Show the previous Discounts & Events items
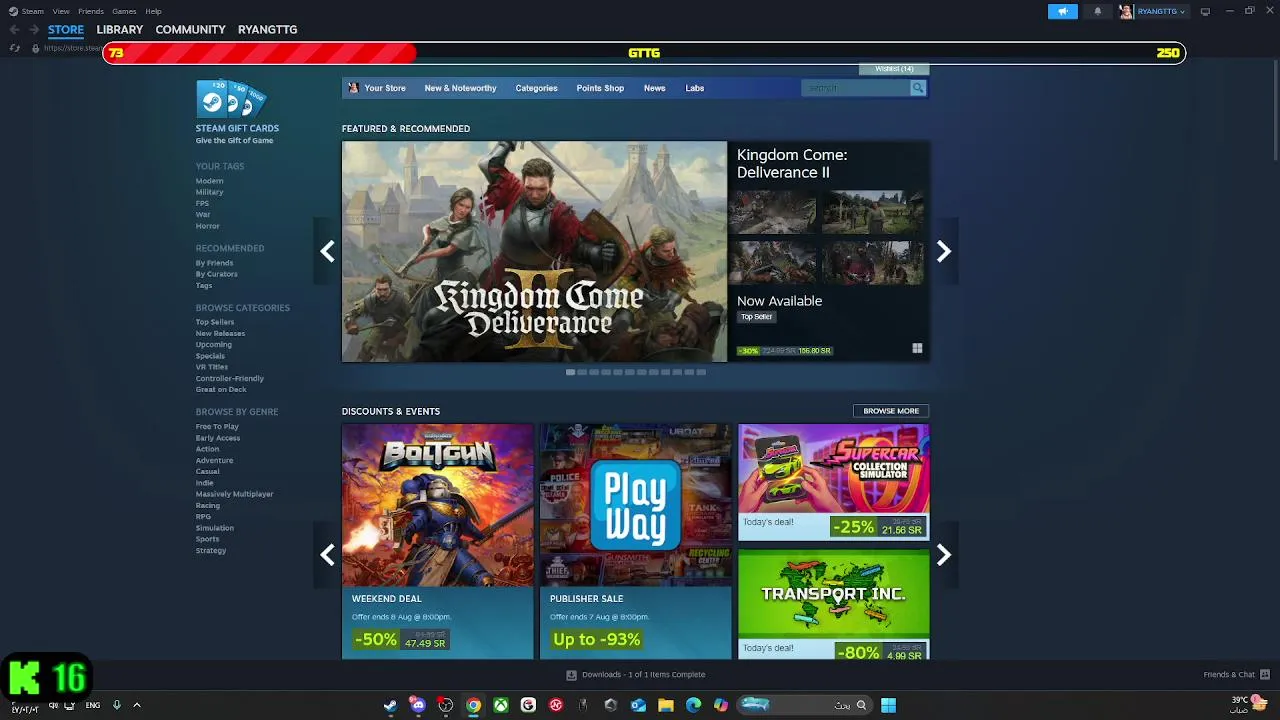The height and width of the screenshot is (720, 1280). pyautogui.click(x=327, y=555)
